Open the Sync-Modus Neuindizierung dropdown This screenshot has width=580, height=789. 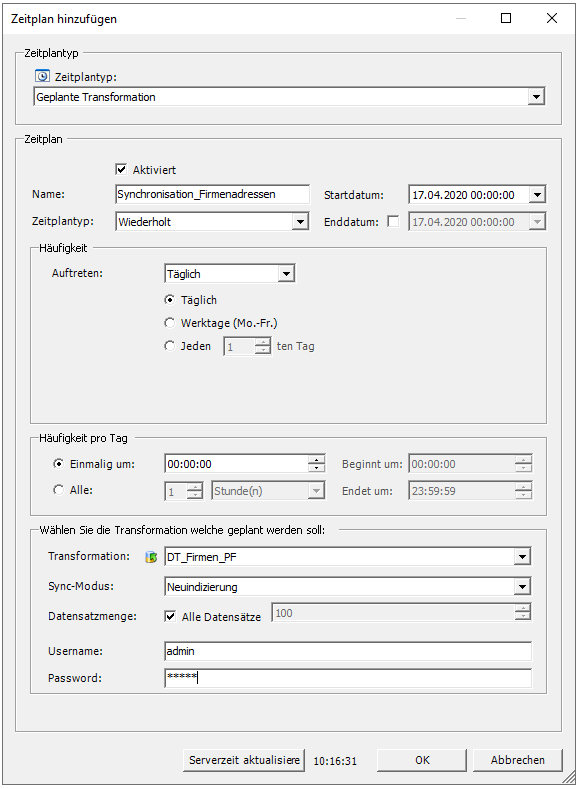pyautogui.click(x=522, y=587)
